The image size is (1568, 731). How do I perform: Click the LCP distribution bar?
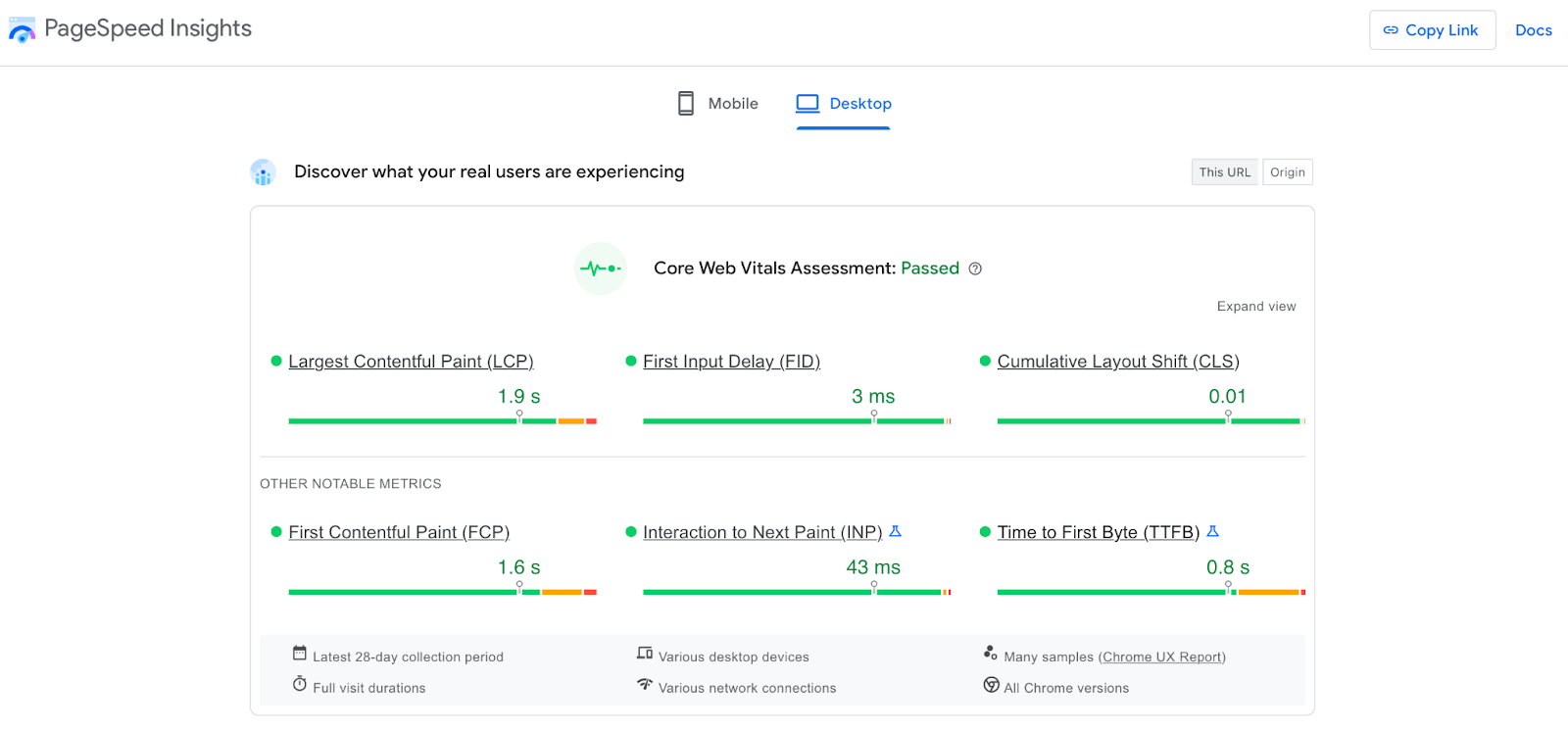click(x=442, y=421)
